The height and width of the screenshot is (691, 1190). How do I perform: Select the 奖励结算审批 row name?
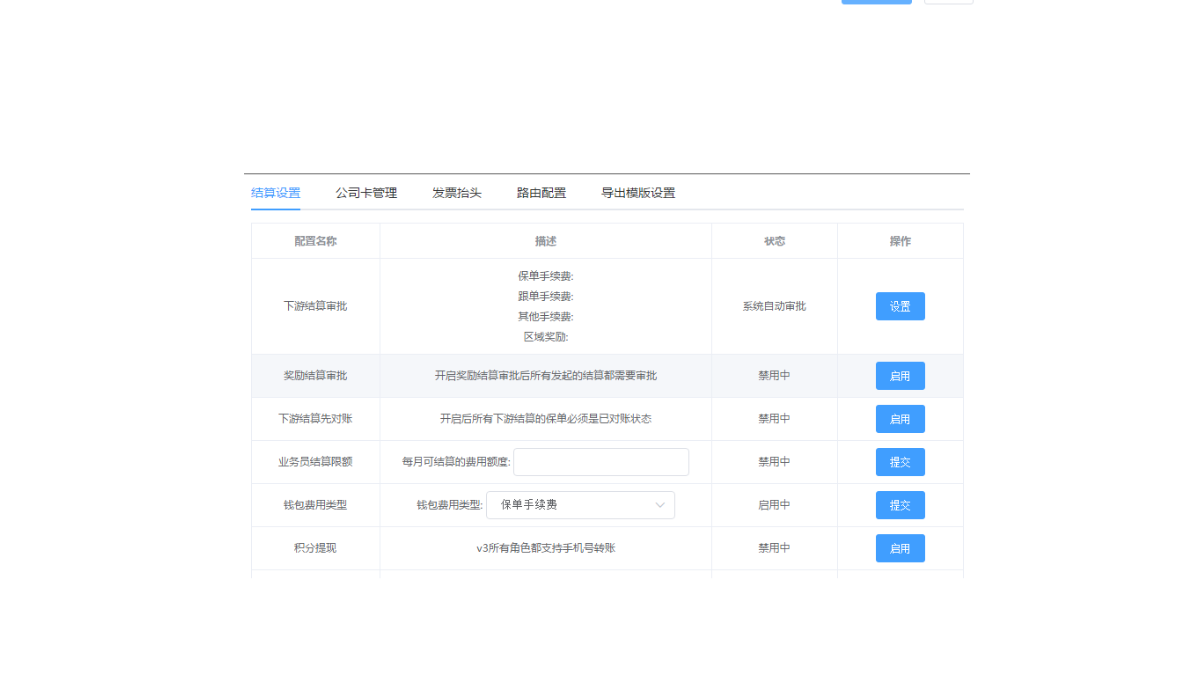click(x=315, y=376)
